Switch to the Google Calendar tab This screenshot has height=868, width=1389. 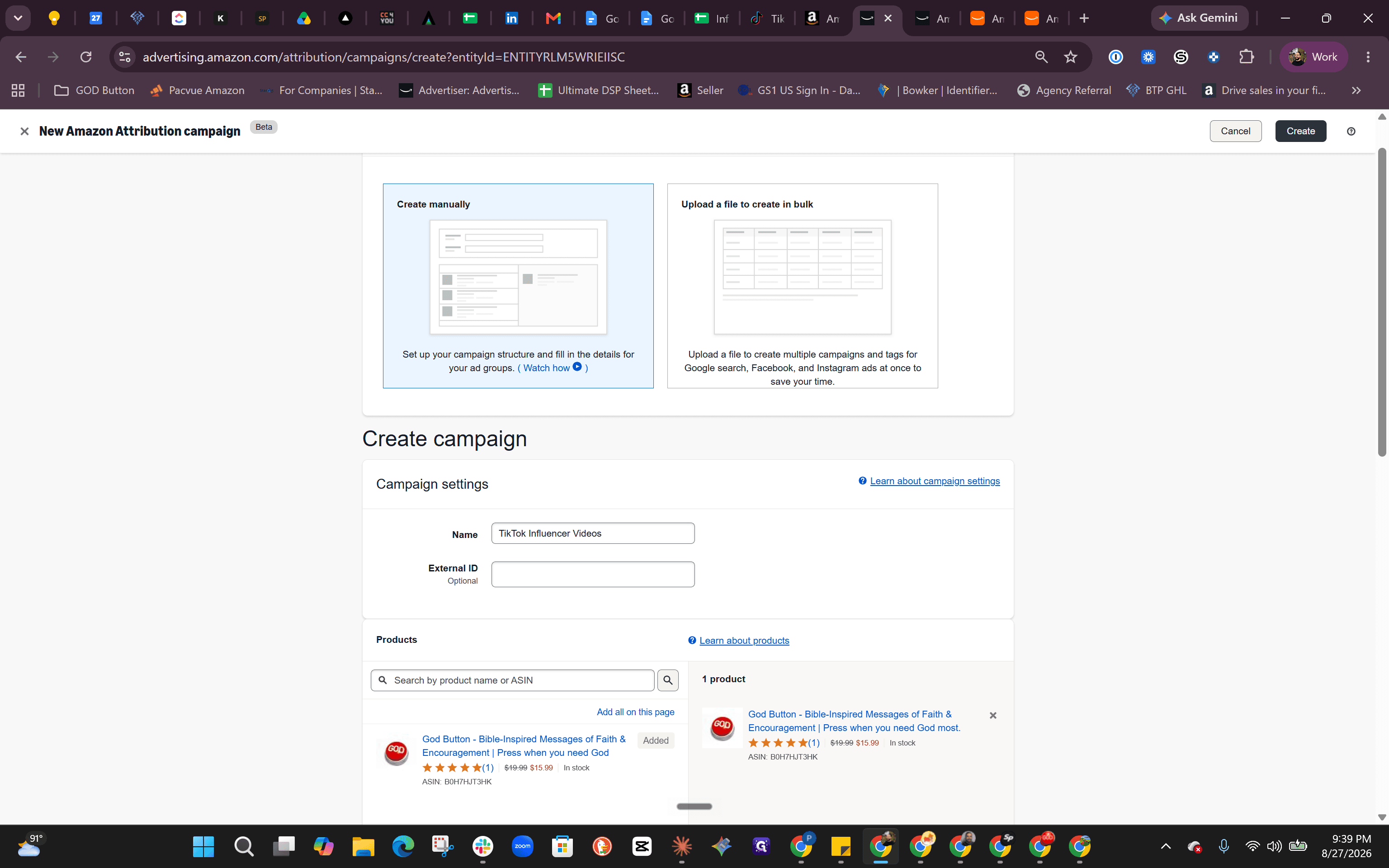96,19
